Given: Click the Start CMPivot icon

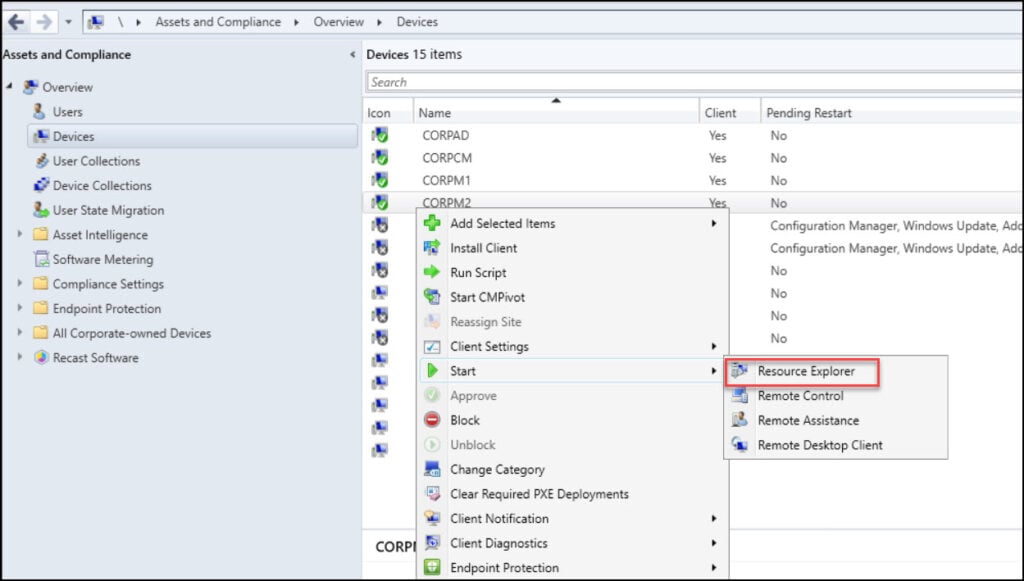Looking at the screenshot, I should coord(432,297).
